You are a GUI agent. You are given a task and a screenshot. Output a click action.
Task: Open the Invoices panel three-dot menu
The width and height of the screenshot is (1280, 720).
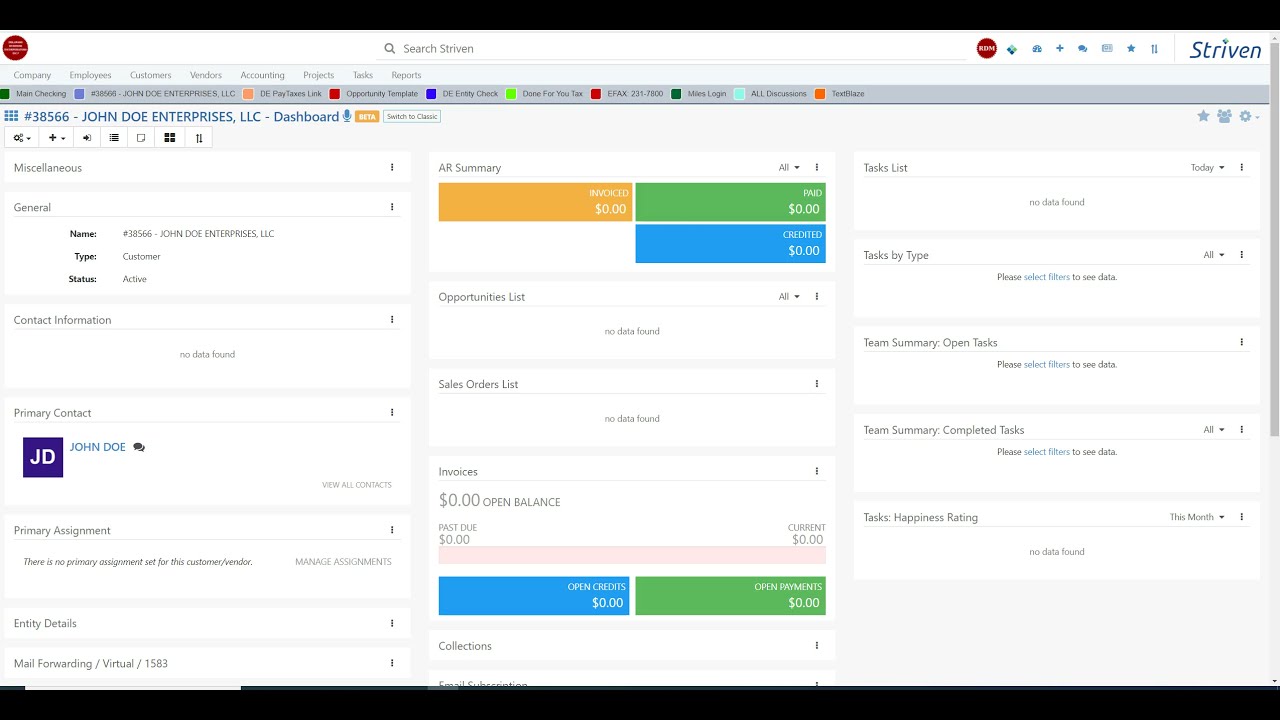[817, 471]
